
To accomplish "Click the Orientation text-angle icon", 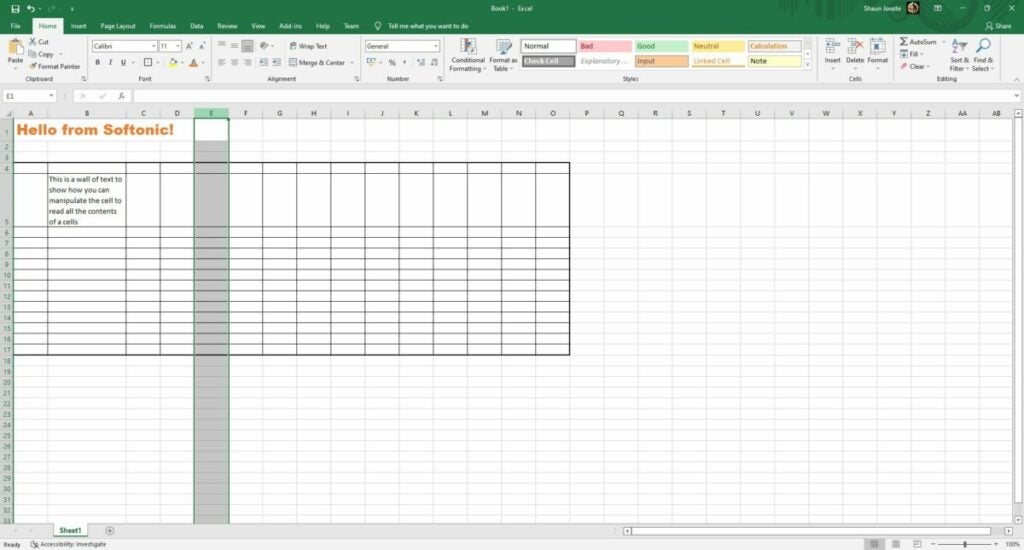I will click(264, 46).
